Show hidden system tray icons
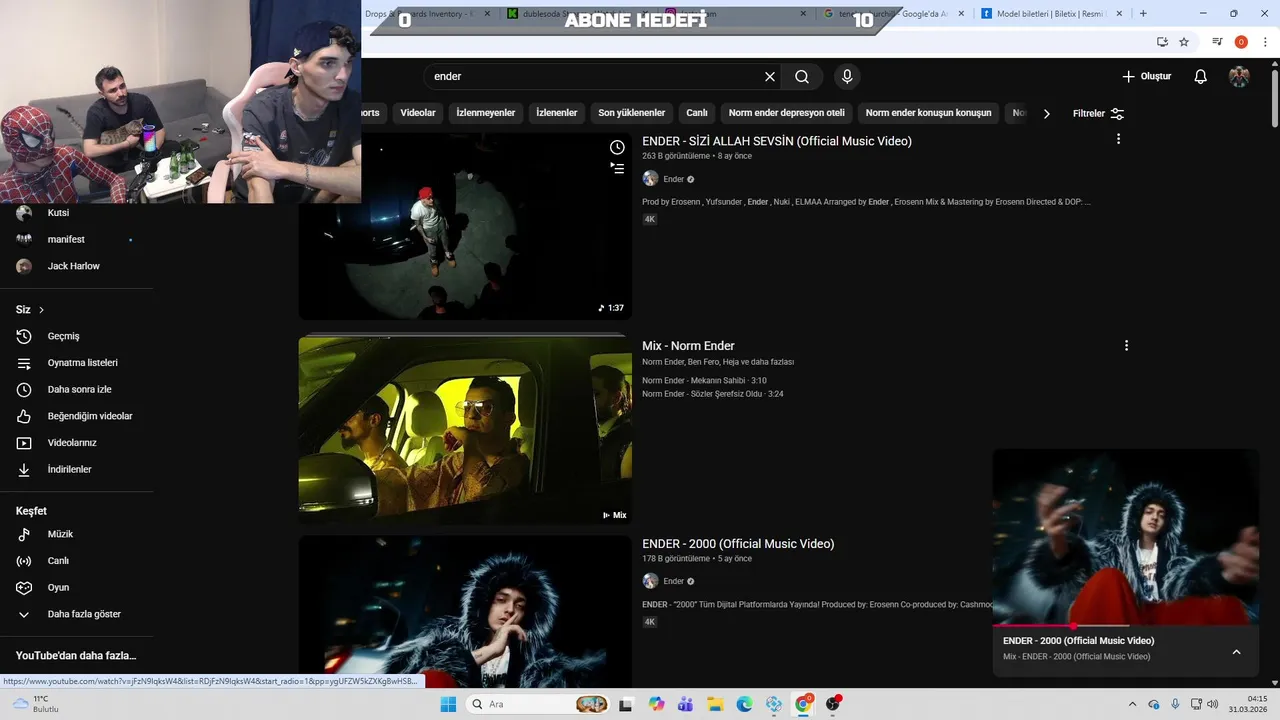Screen dimensions: 1280x720 [1132, 704]
